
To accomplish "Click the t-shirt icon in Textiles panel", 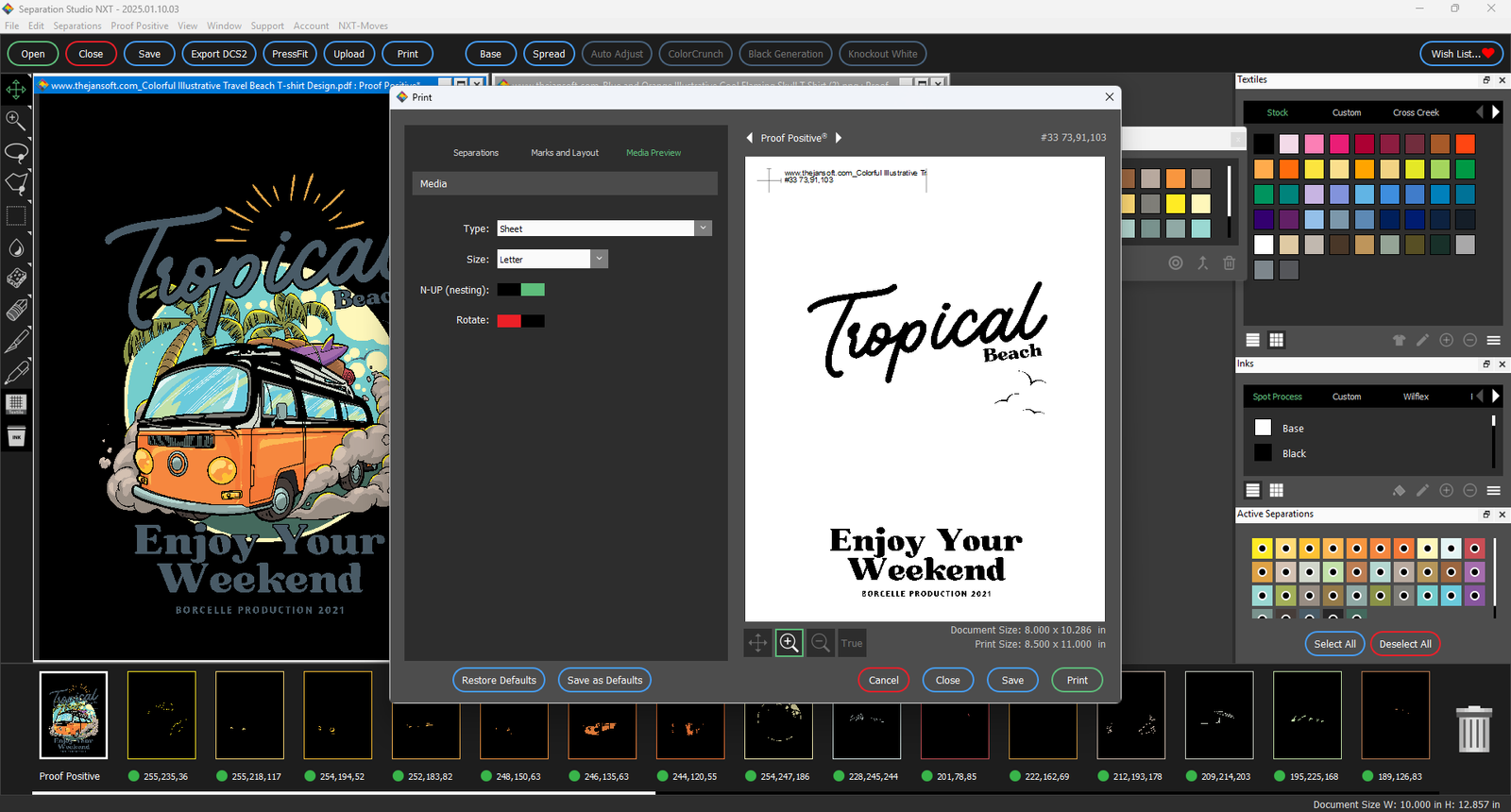I will pyautogui.click(x=1399, y=340).
